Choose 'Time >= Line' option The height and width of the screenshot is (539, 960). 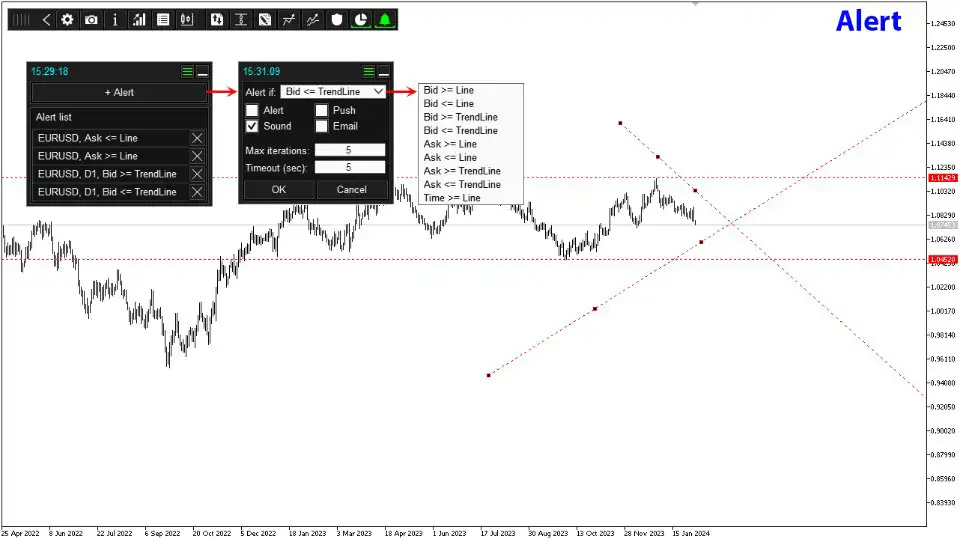click(x=452, y=198)
